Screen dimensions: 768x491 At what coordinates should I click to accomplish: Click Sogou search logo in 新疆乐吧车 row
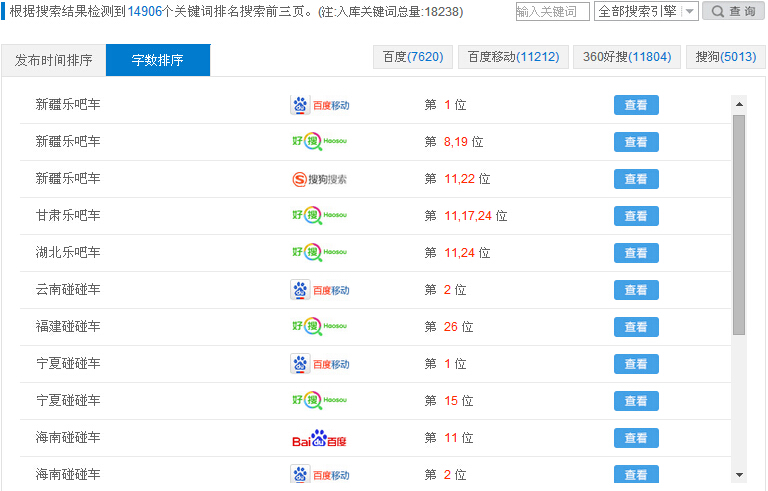[319, 179]
